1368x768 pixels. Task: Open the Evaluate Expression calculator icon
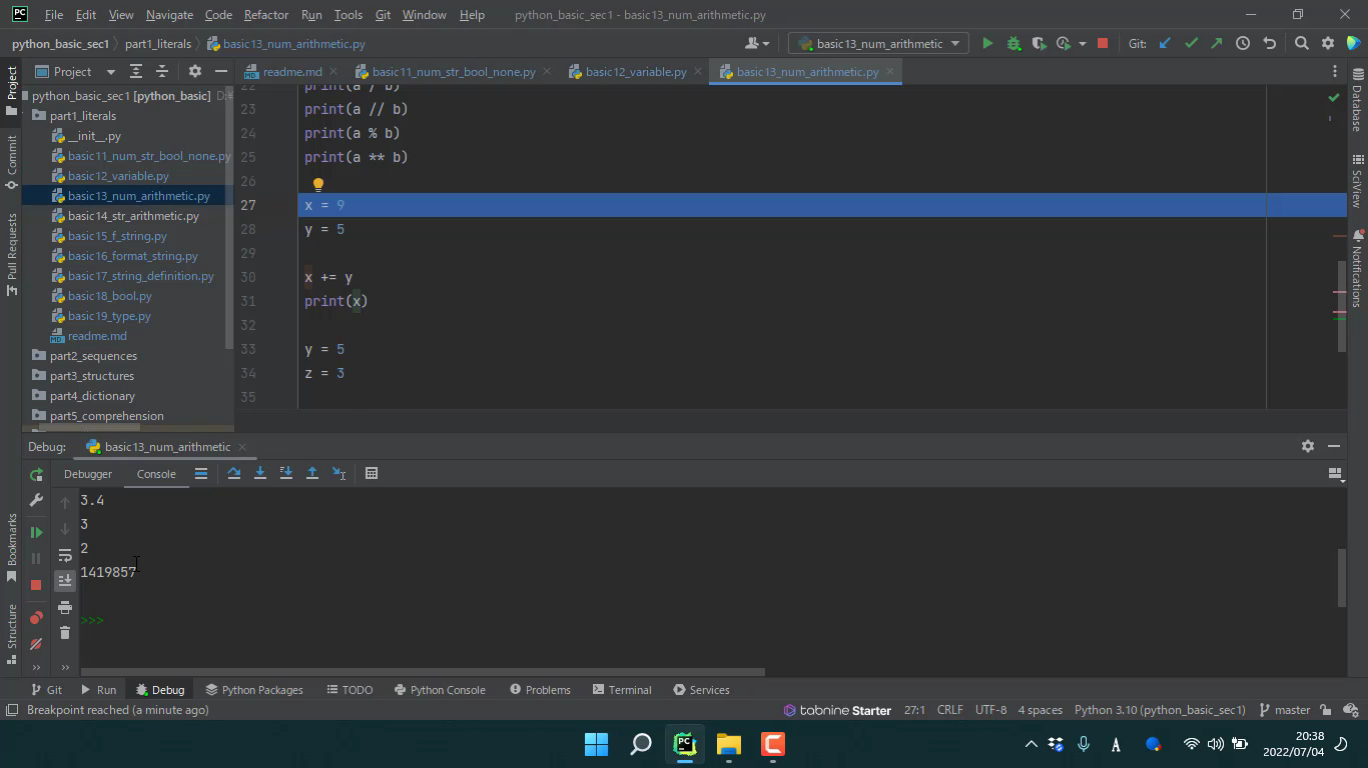coord(371,473)
